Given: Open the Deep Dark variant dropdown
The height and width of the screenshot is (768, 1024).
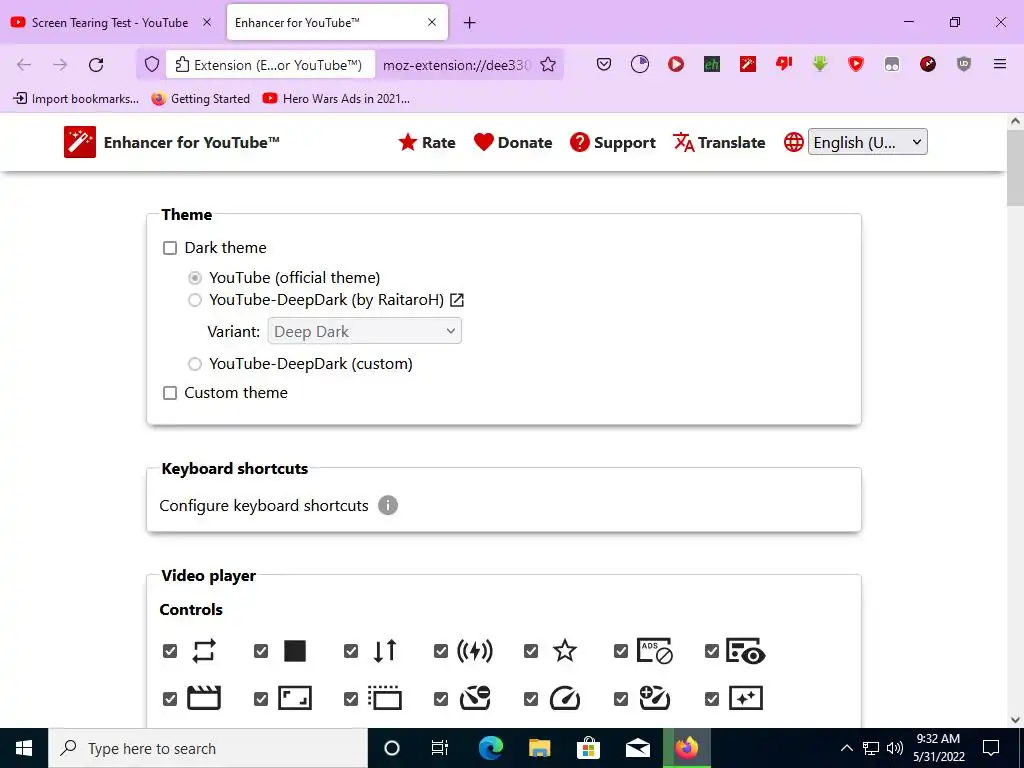Looking at the screenshot, I should [364, 331].
